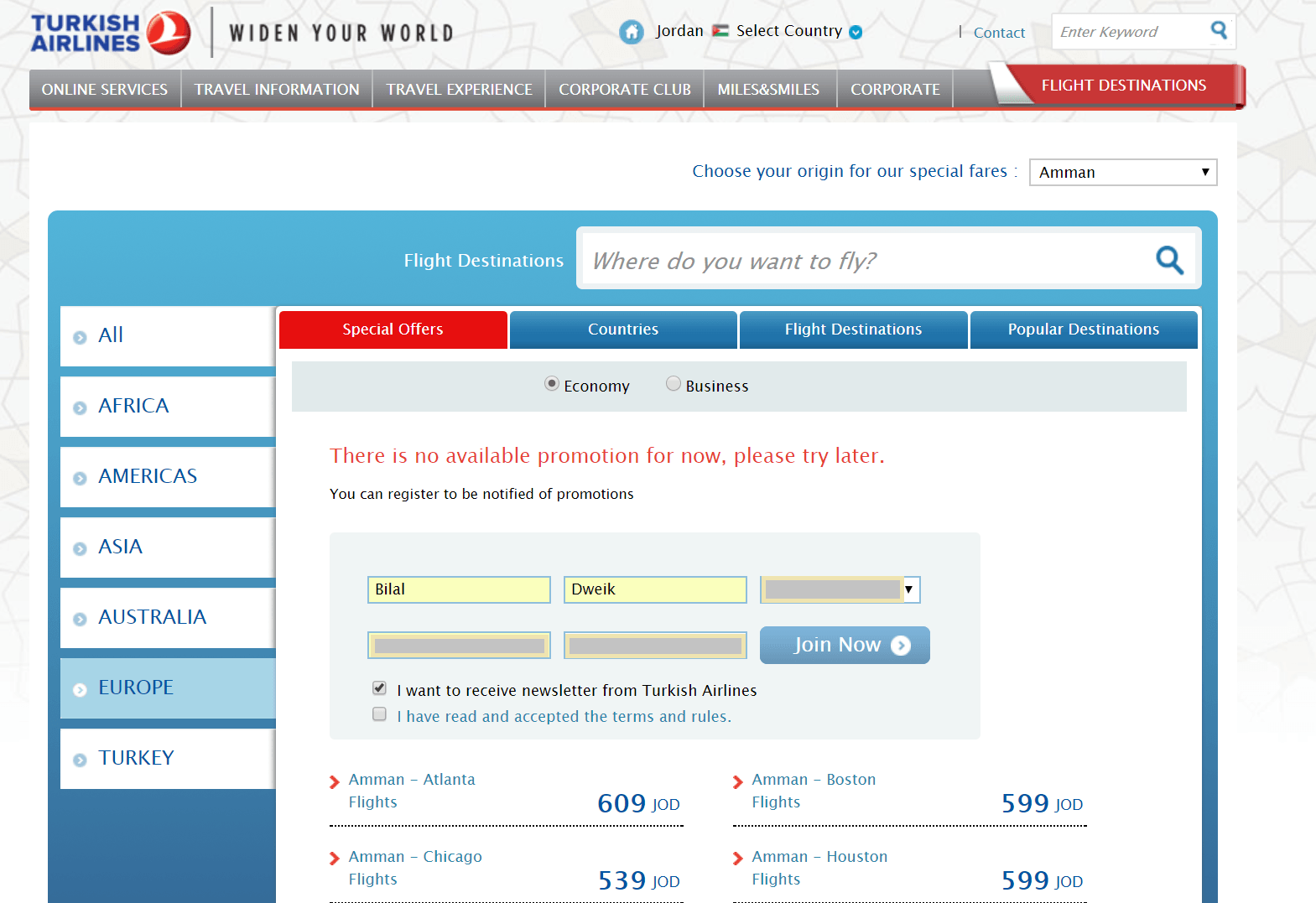Click the bullet icon beside TURKEY
The height and width of the screenshot is (903, 1316).
tap(80, 760)
